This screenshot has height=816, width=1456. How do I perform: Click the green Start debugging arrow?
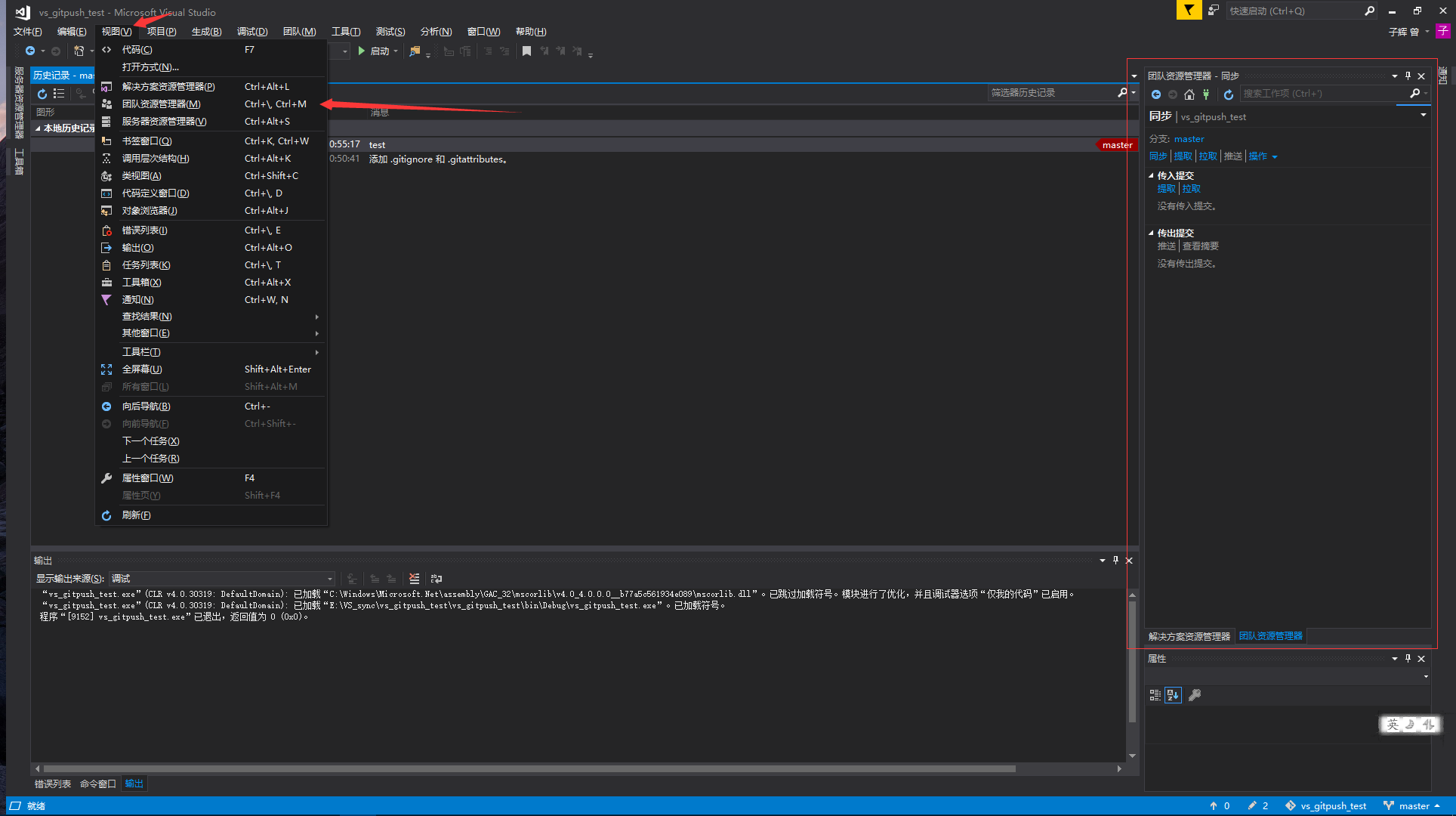[x=362, y=51]
